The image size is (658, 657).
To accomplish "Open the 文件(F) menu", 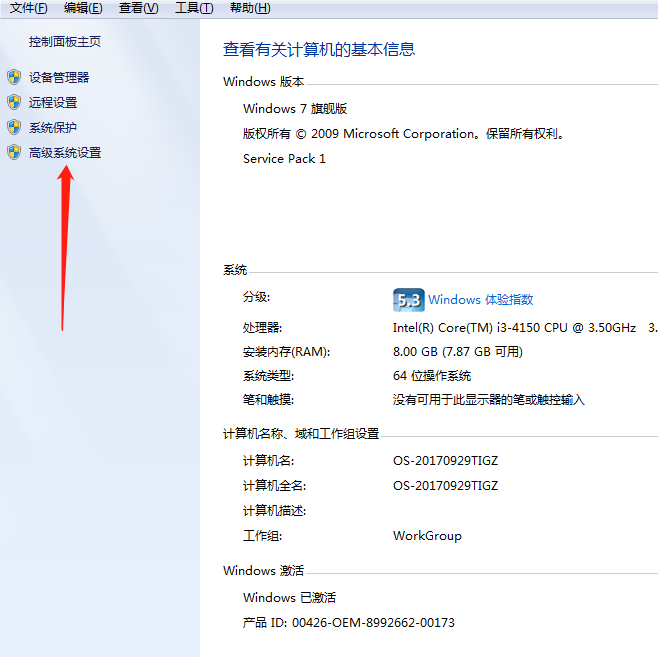I will [x=29, y=8].
